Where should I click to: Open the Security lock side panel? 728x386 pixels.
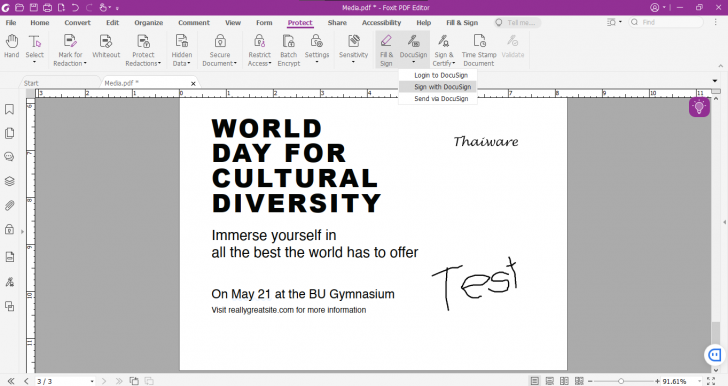tap(9, 229)
